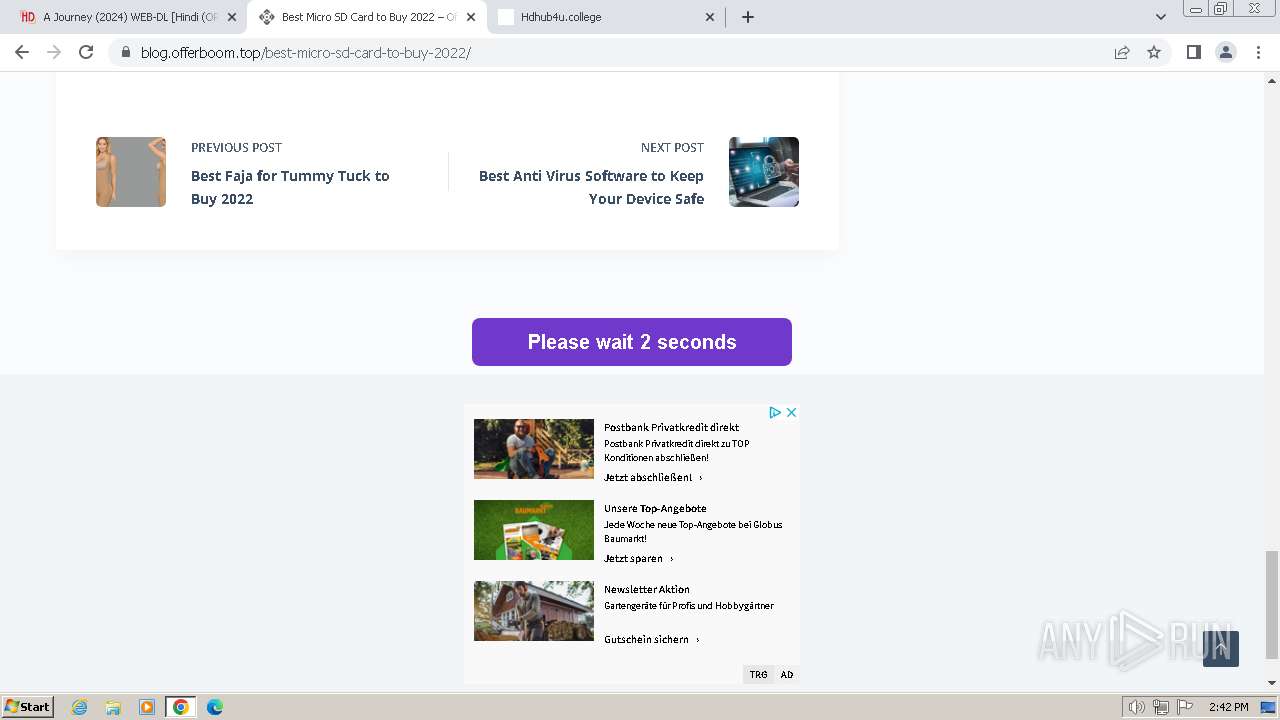Viewport: 1280px width, 720px height.
Task: Click the 2:42 PM system clock
Action: [1228, 707]
